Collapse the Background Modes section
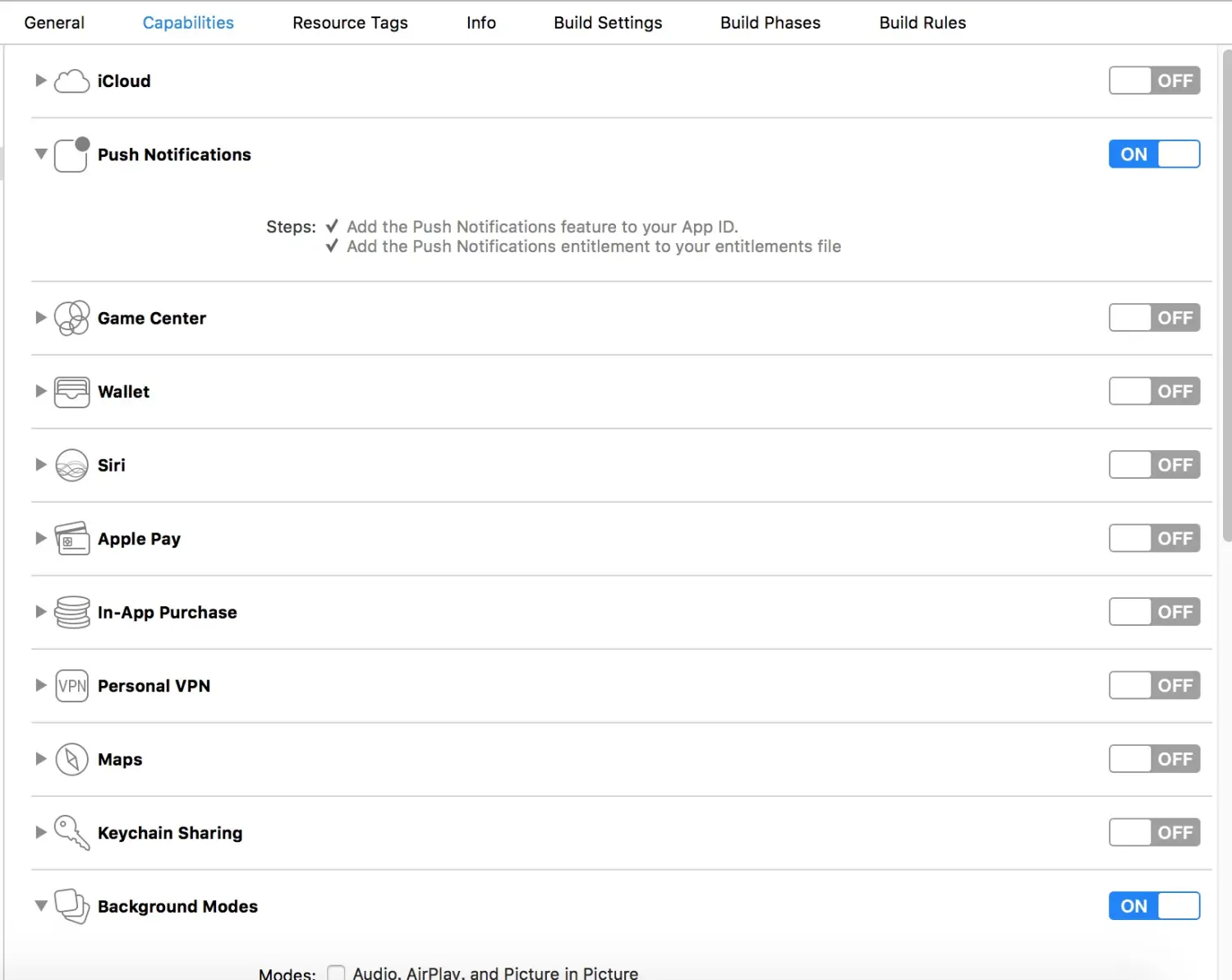The height and width of the screenshot is (980, 1232). tap(40, 906)
